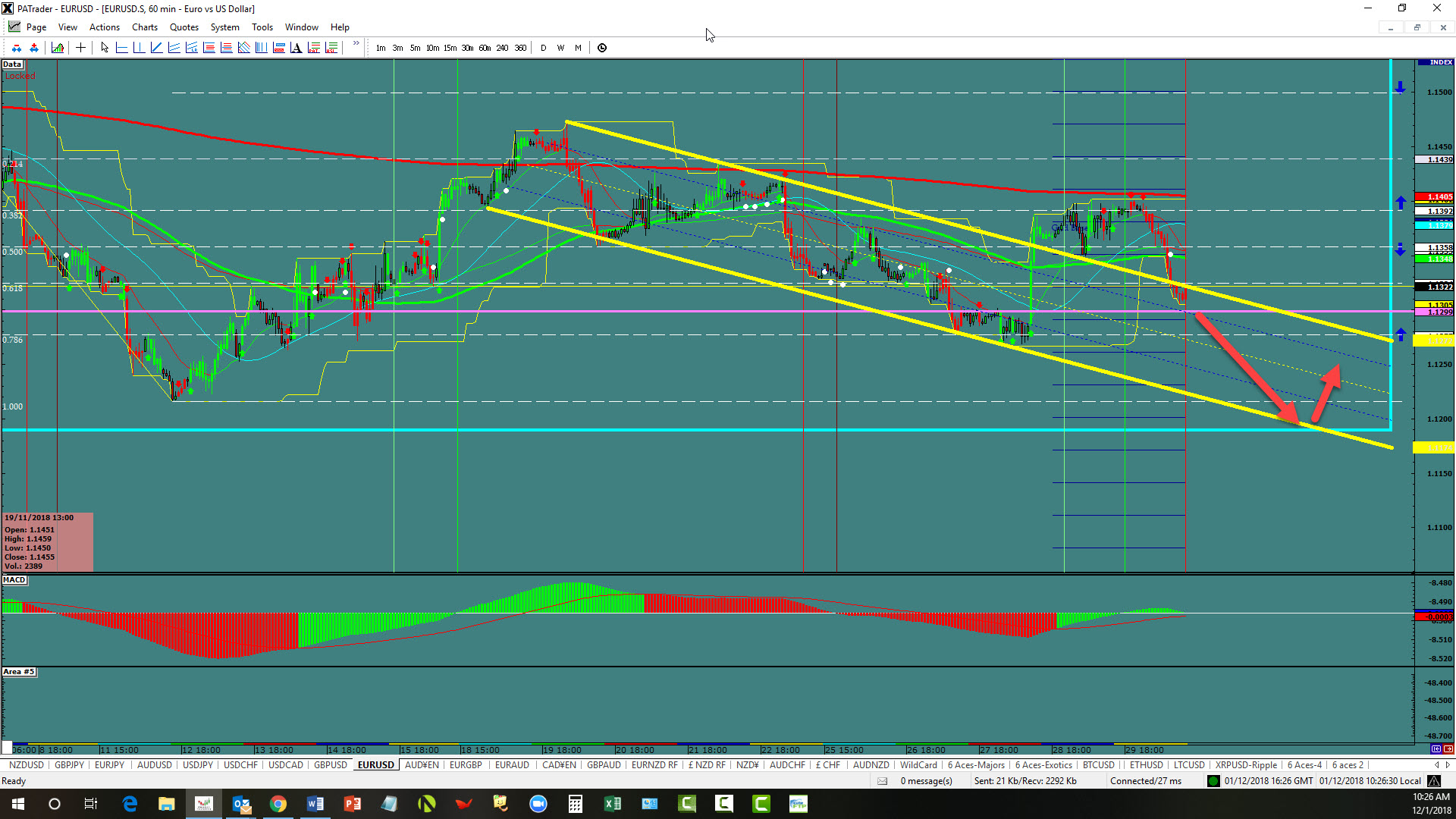Open Google Chrome from the taskbar

coord(278,804)
